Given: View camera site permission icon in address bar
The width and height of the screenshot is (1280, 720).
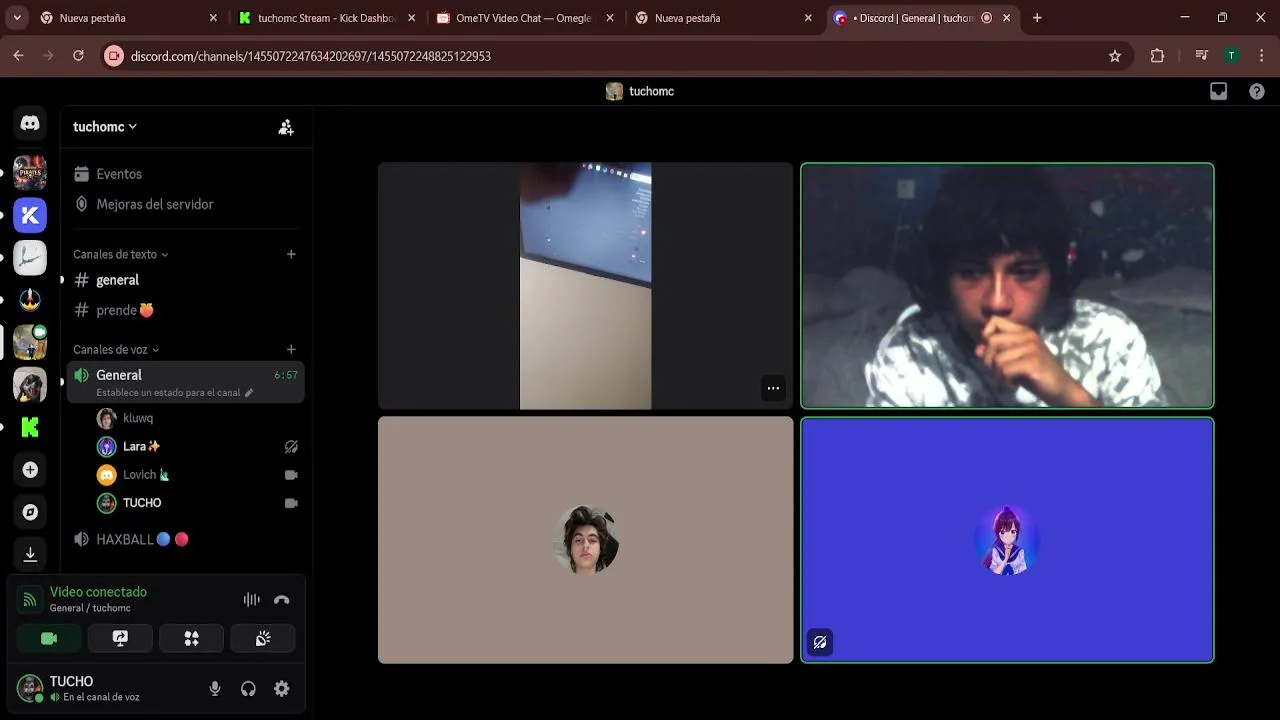Looking at the screenshot, I should (x=113, y=56).
